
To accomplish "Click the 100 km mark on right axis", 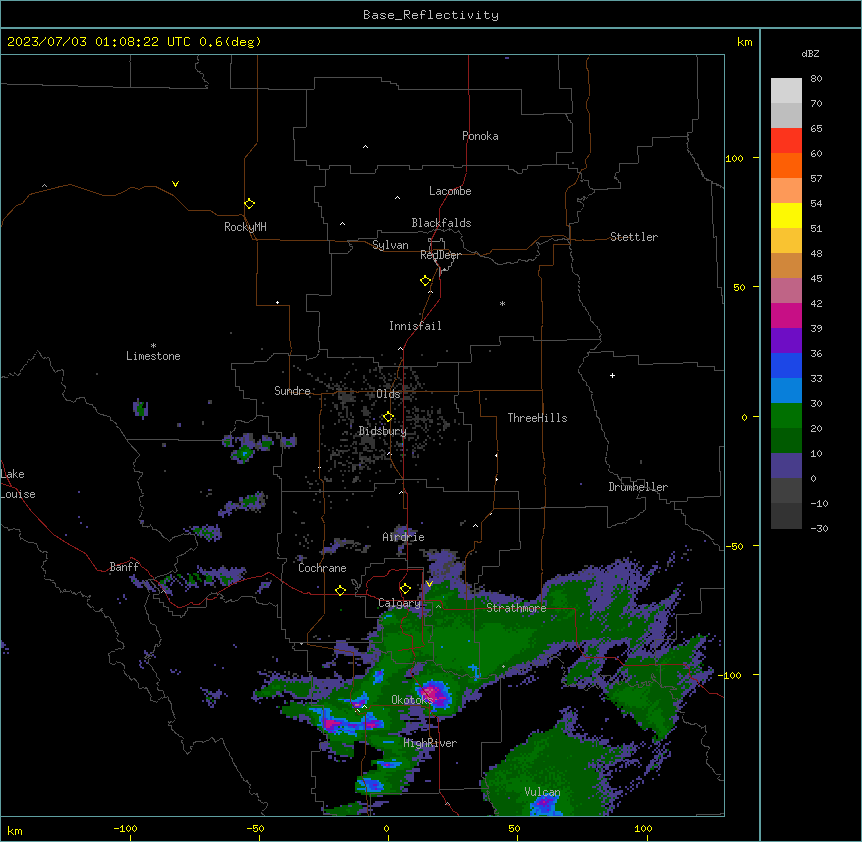I will [735, 158].
